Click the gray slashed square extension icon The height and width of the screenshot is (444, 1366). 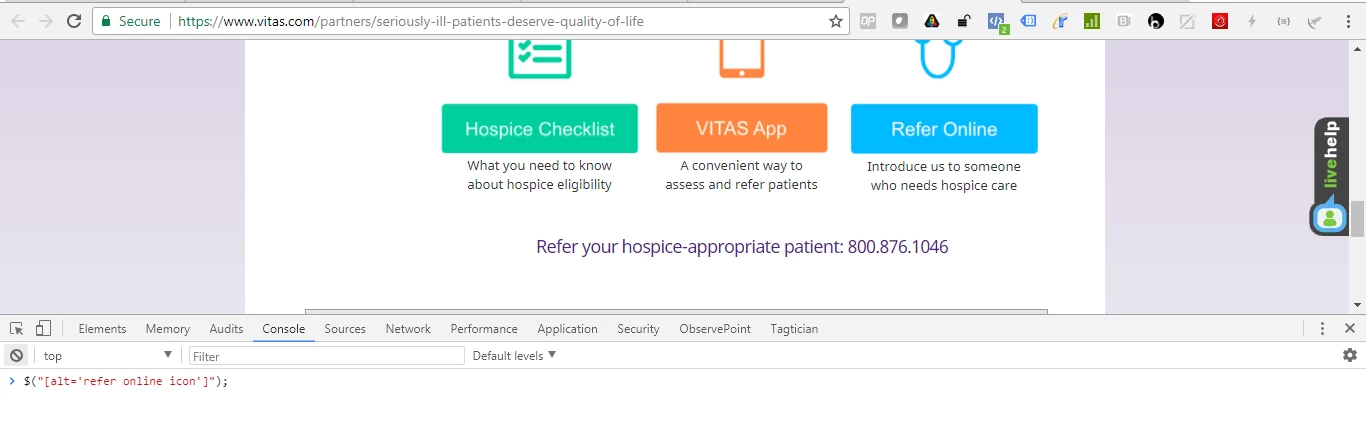click(x=1187, y=20)
